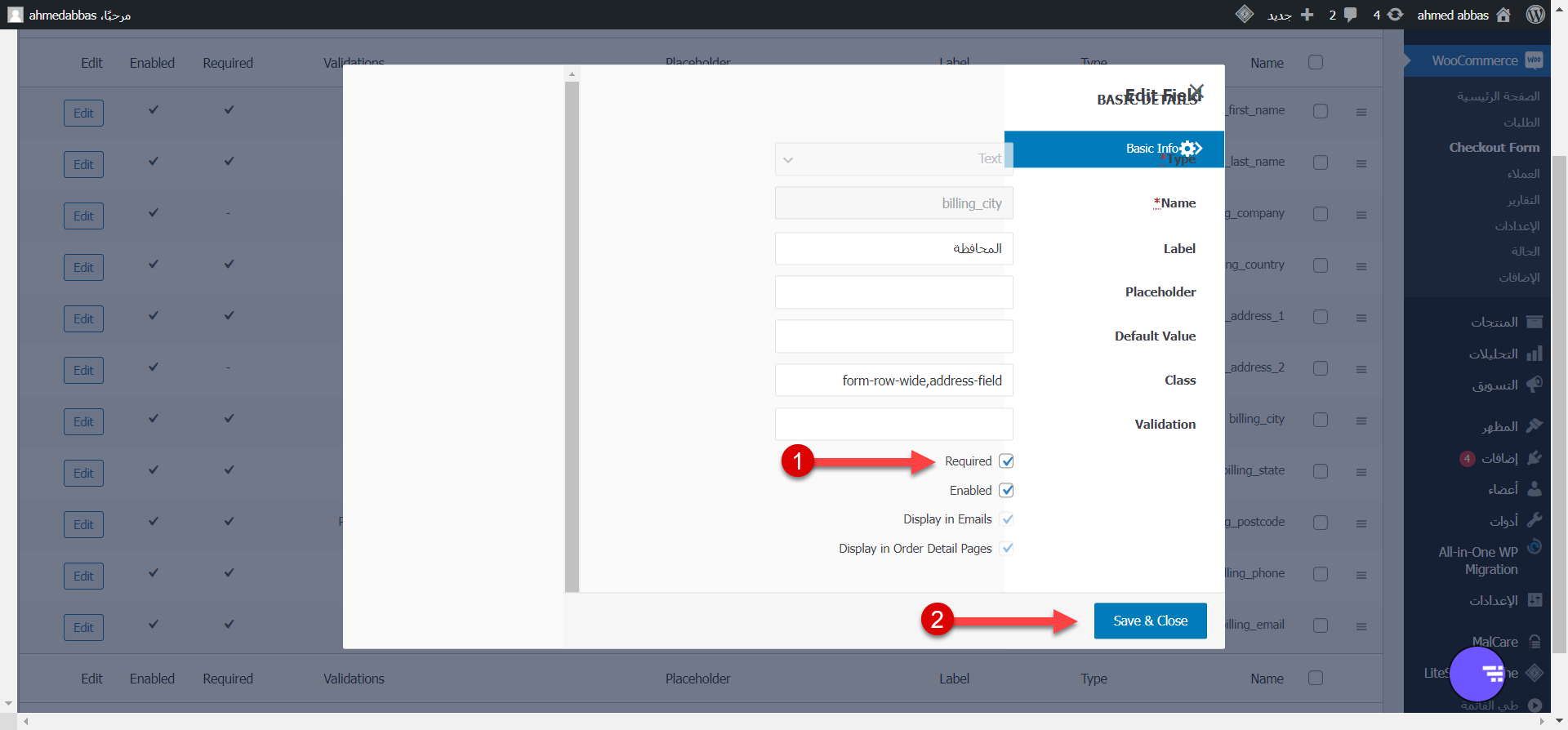
Task: Open the LiteSpeed diamond icon in admin bar
Action: tap(1245, 14)
